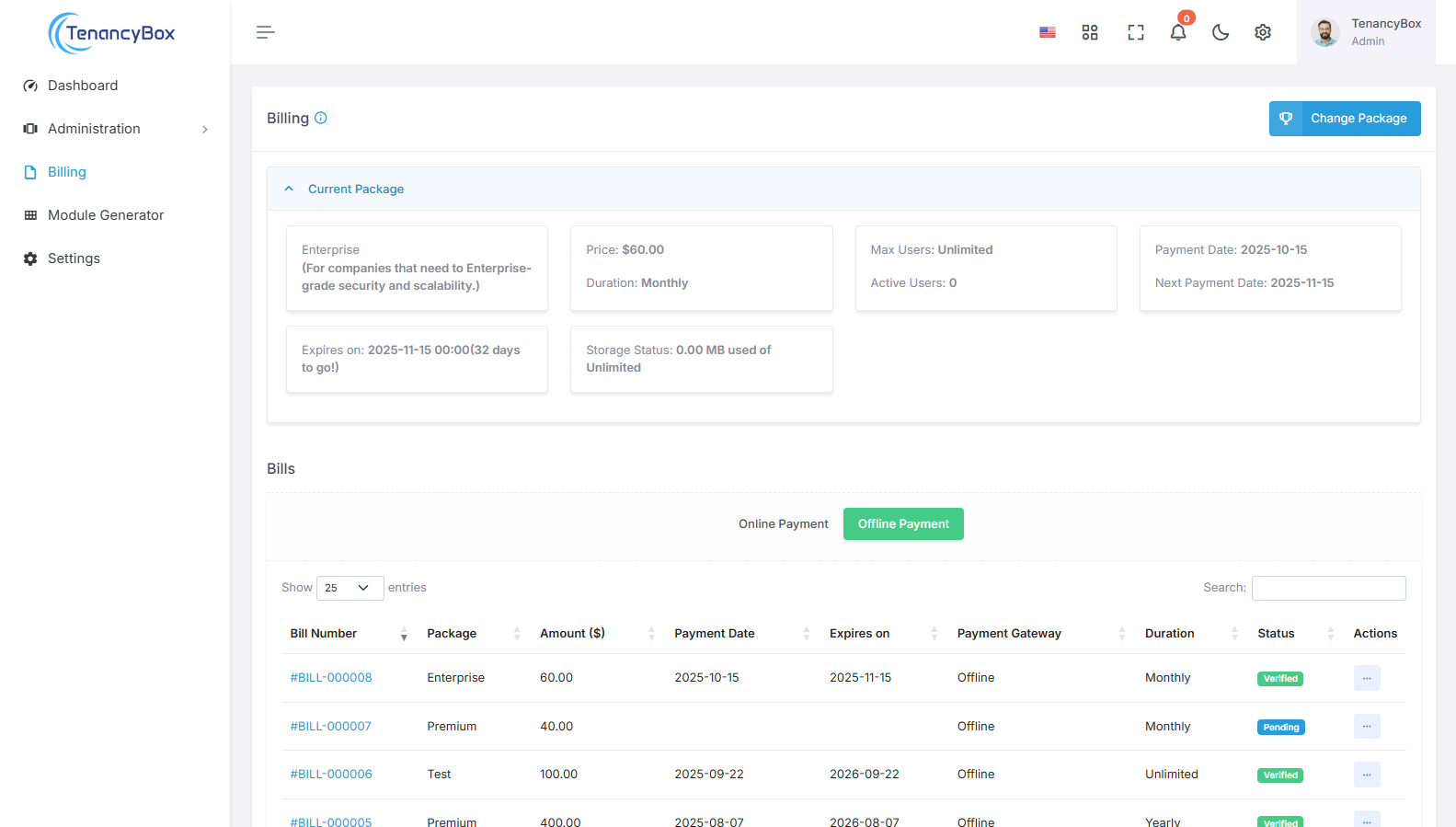Screen dimensions: 1456x827
Task: Toggle the hamburger sidebar menu icon
Action: tap(265, 32)
